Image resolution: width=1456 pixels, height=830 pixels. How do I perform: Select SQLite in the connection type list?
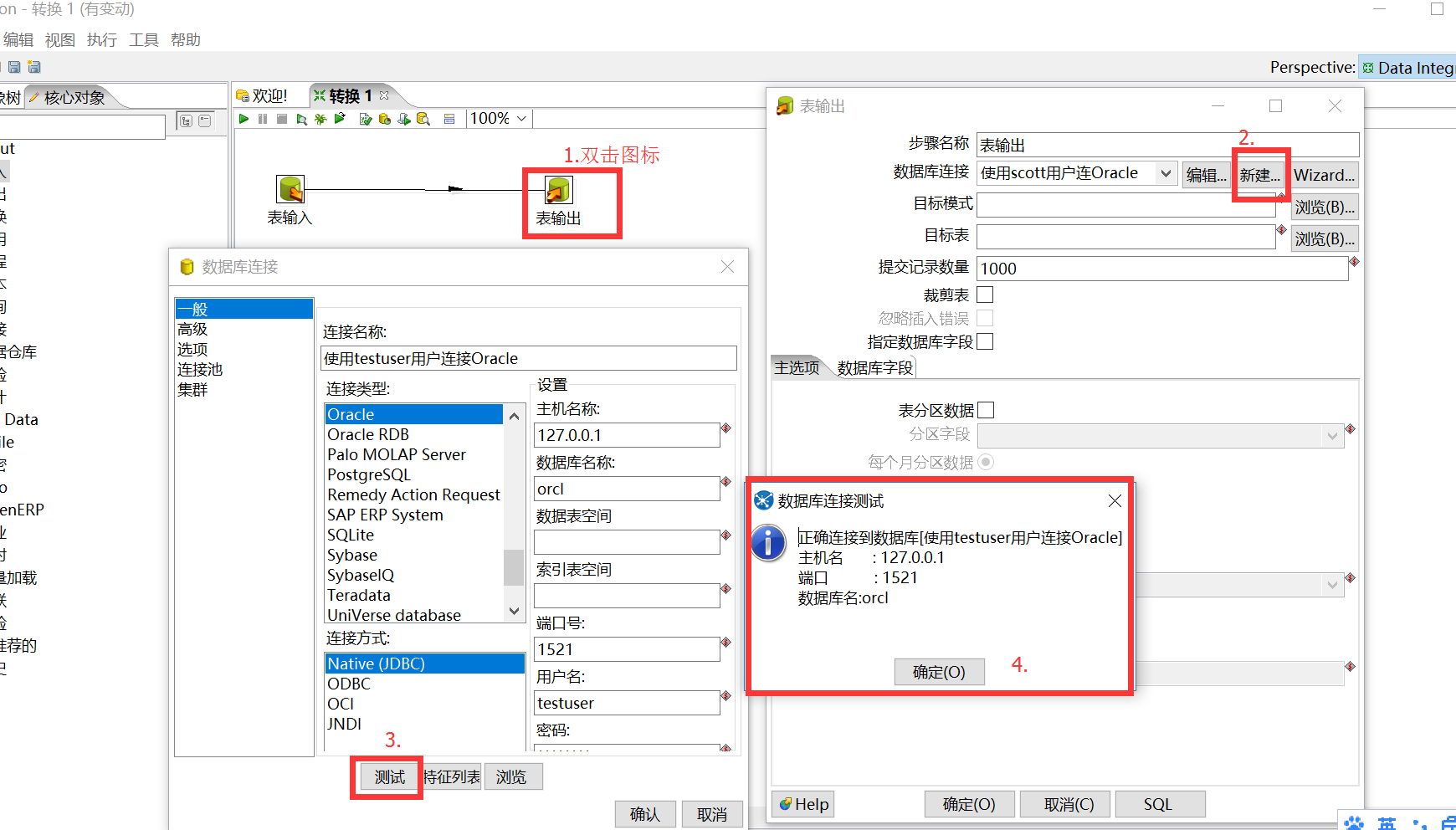click(351, 535)
